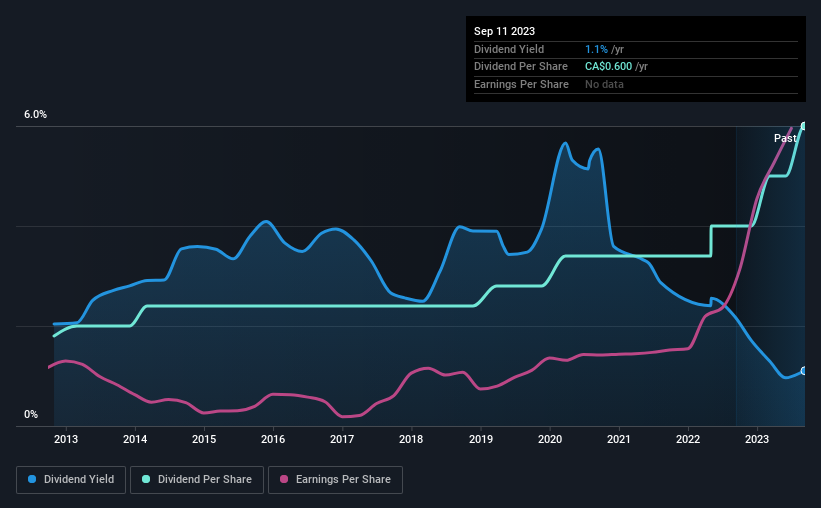Click the 0% y-axis label
Screen dimensions: 821x508
[31, 414]
